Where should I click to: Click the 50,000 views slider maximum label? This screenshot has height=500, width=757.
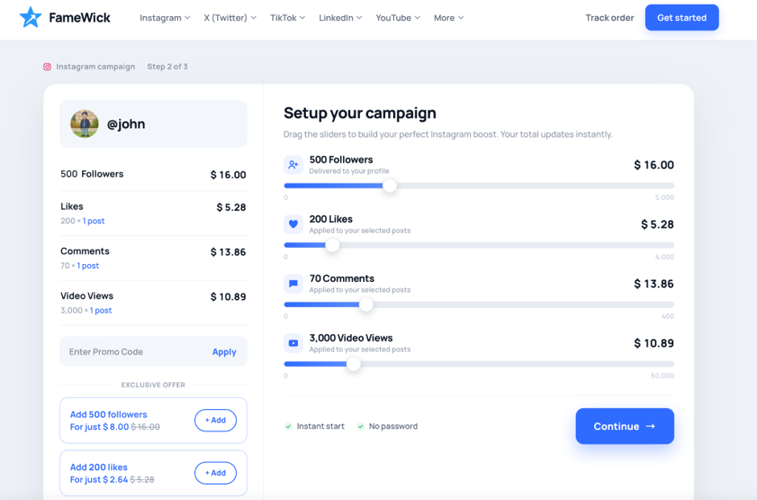click(x=662, y=375)
